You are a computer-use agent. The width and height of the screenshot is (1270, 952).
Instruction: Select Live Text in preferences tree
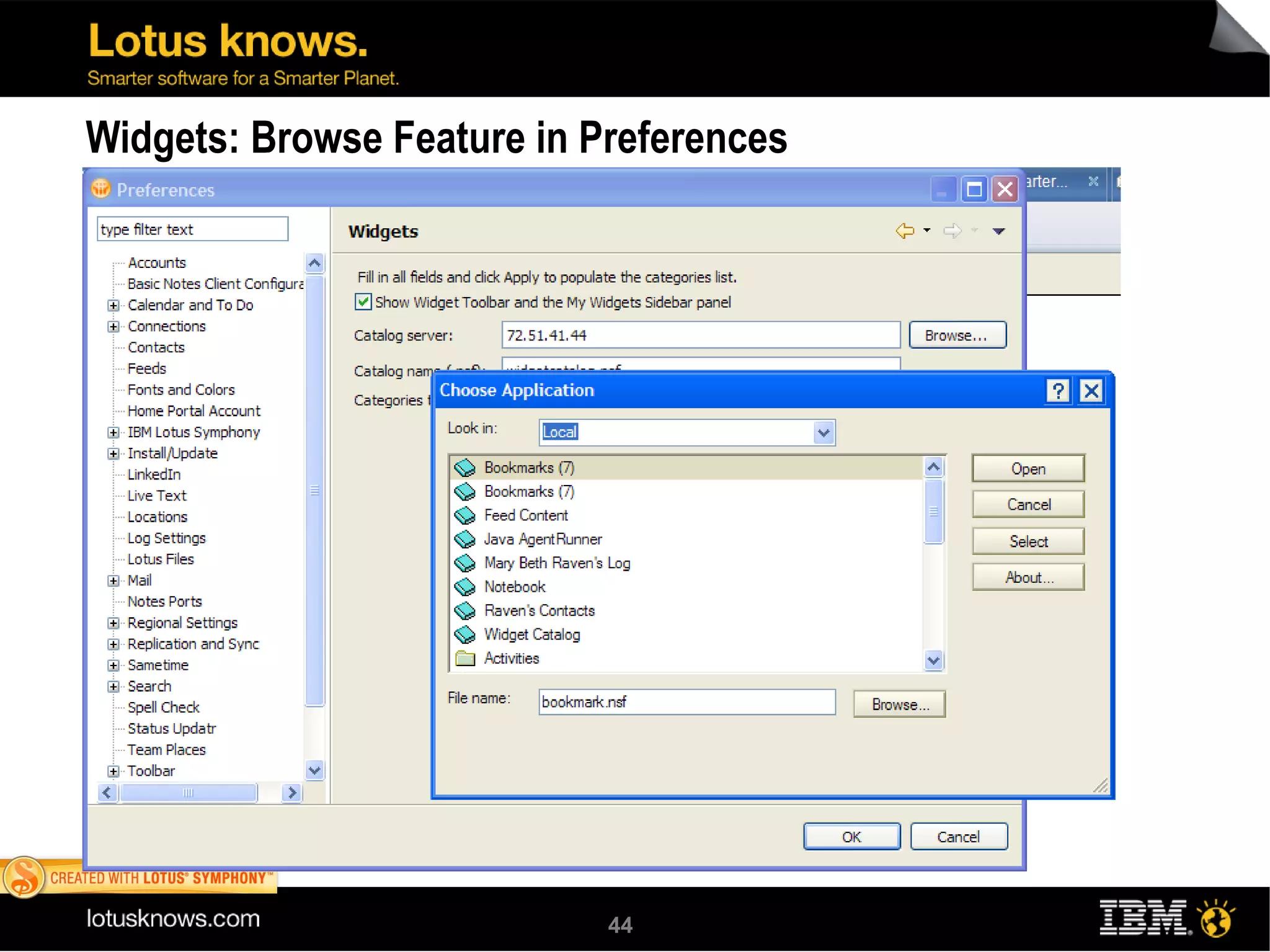pyautogui.click(x=157, y=496)
